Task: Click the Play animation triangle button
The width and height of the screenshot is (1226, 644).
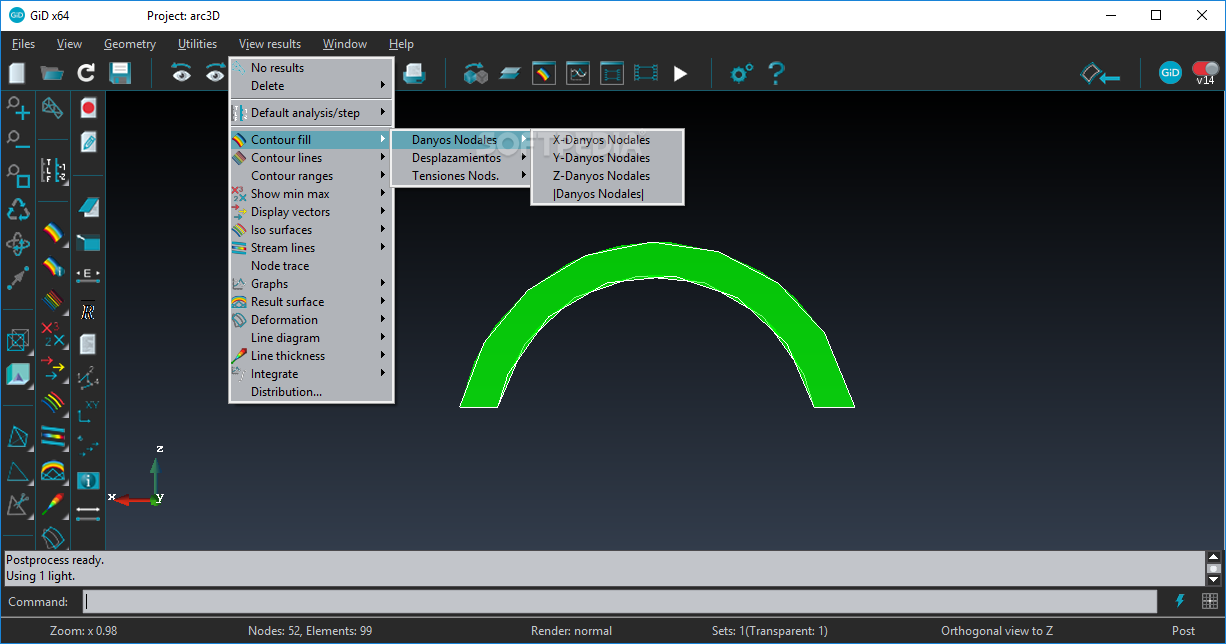Action: point(680,73)
